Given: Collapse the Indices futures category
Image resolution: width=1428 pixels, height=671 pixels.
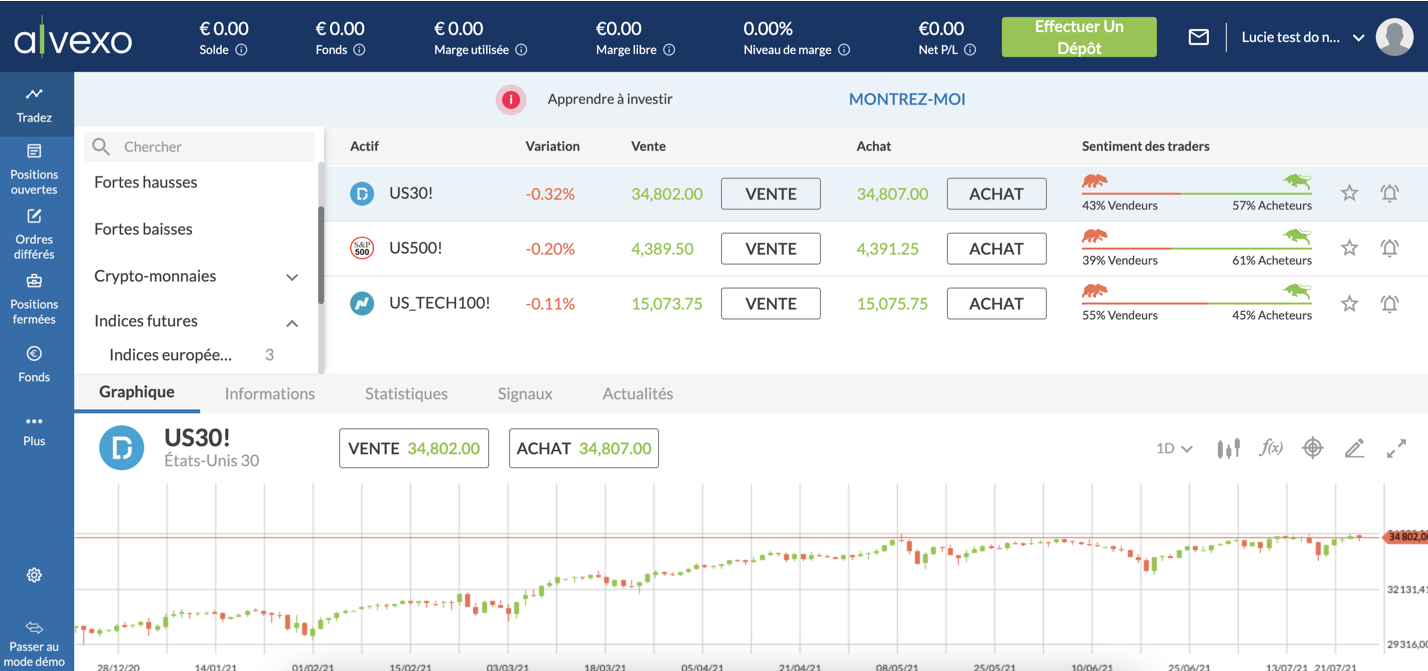Looking at the screenshot, I should tap(292, 322).
